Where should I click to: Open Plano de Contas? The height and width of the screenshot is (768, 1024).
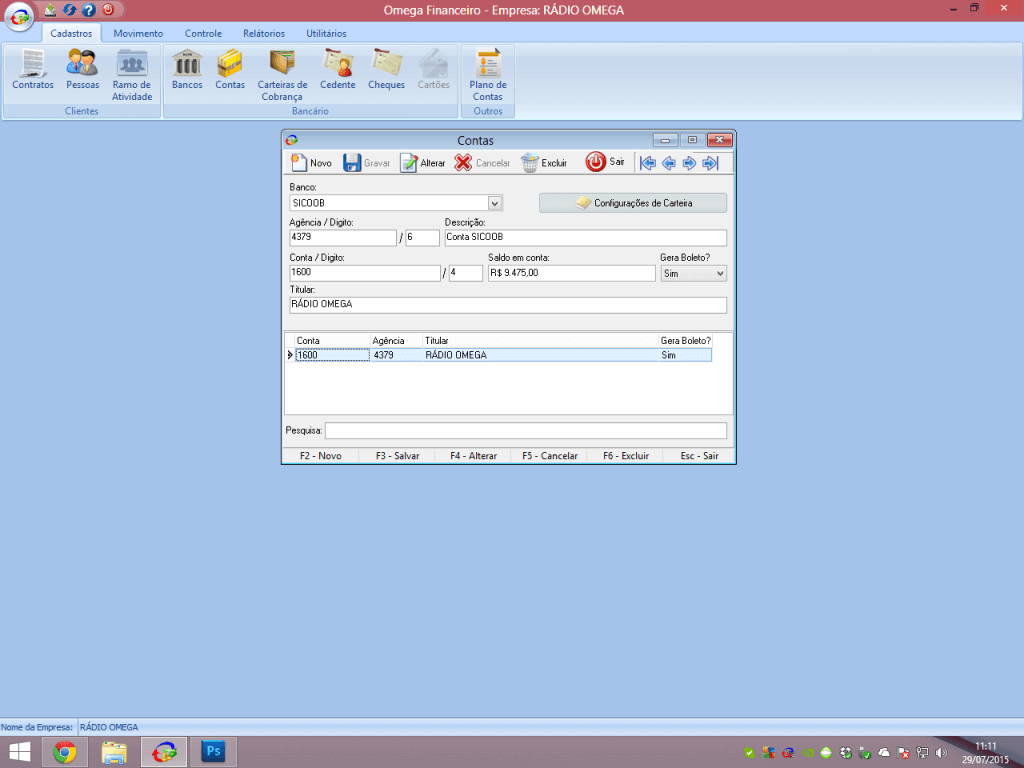(x=488, y=74)
